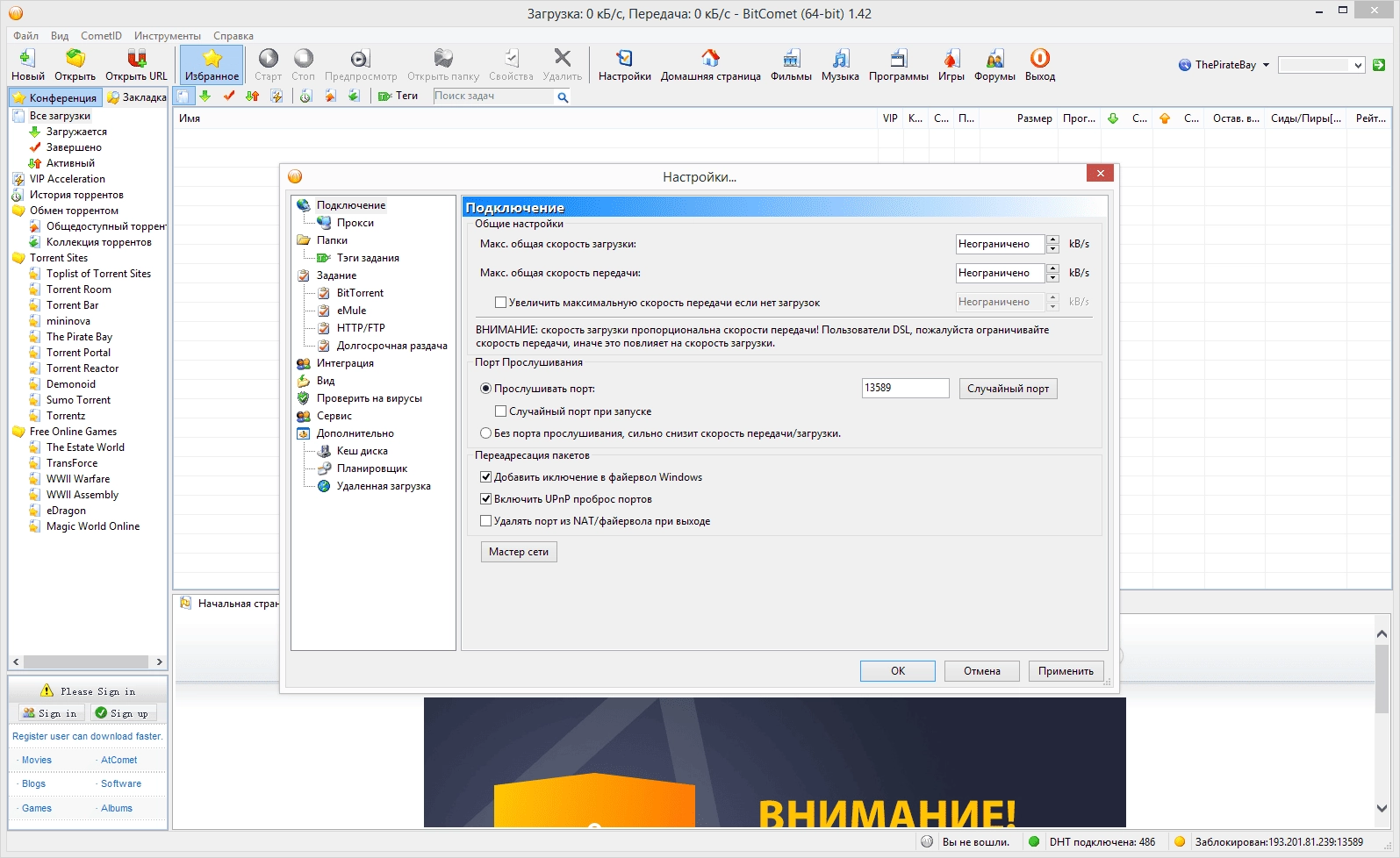Click Применить in the settings dialog

click(1066, 671)
